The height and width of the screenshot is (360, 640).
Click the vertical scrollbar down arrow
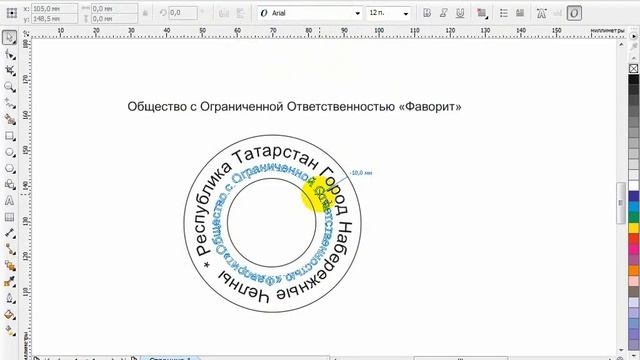[621, 350]
